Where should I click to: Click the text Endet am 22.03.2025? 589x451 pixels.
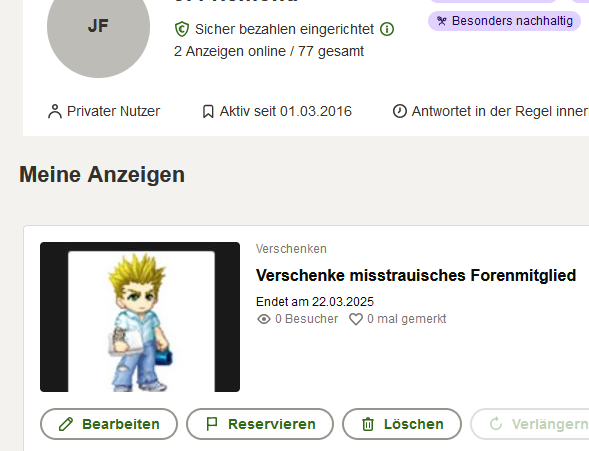pyautogui.click(x=315, y=302)
